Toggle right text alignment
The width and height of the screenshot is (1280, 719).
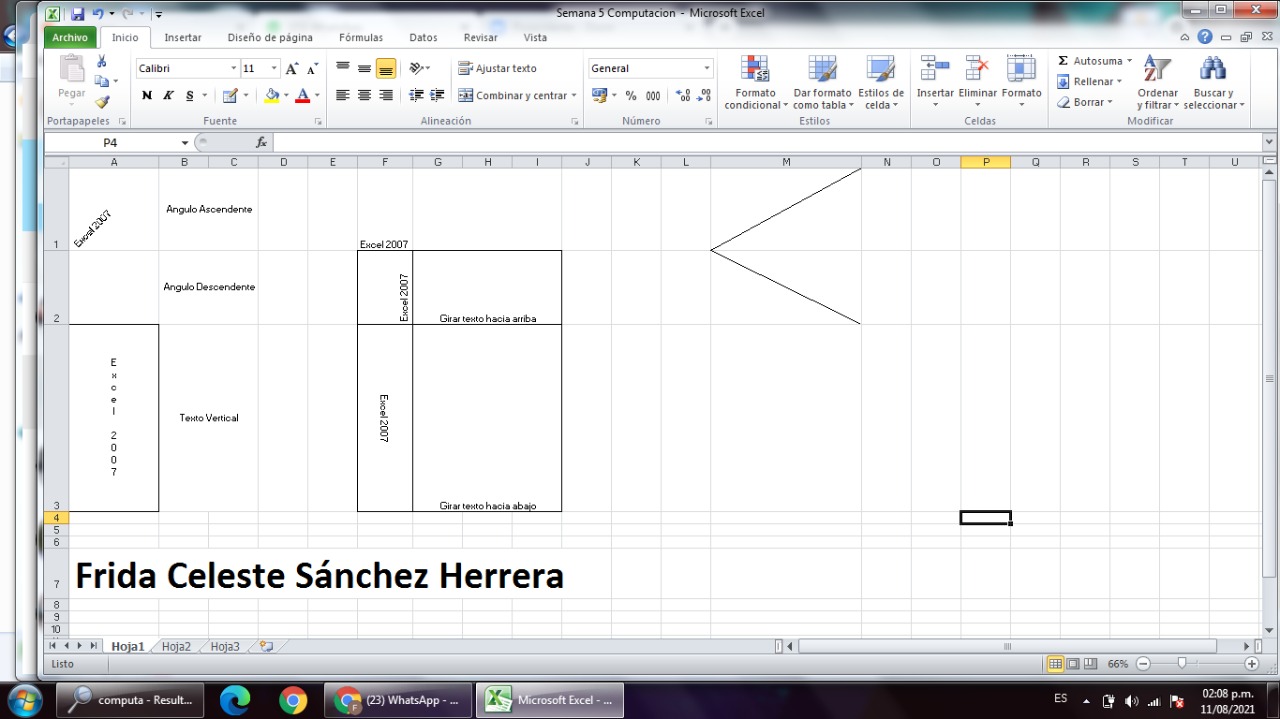point(385,96)
